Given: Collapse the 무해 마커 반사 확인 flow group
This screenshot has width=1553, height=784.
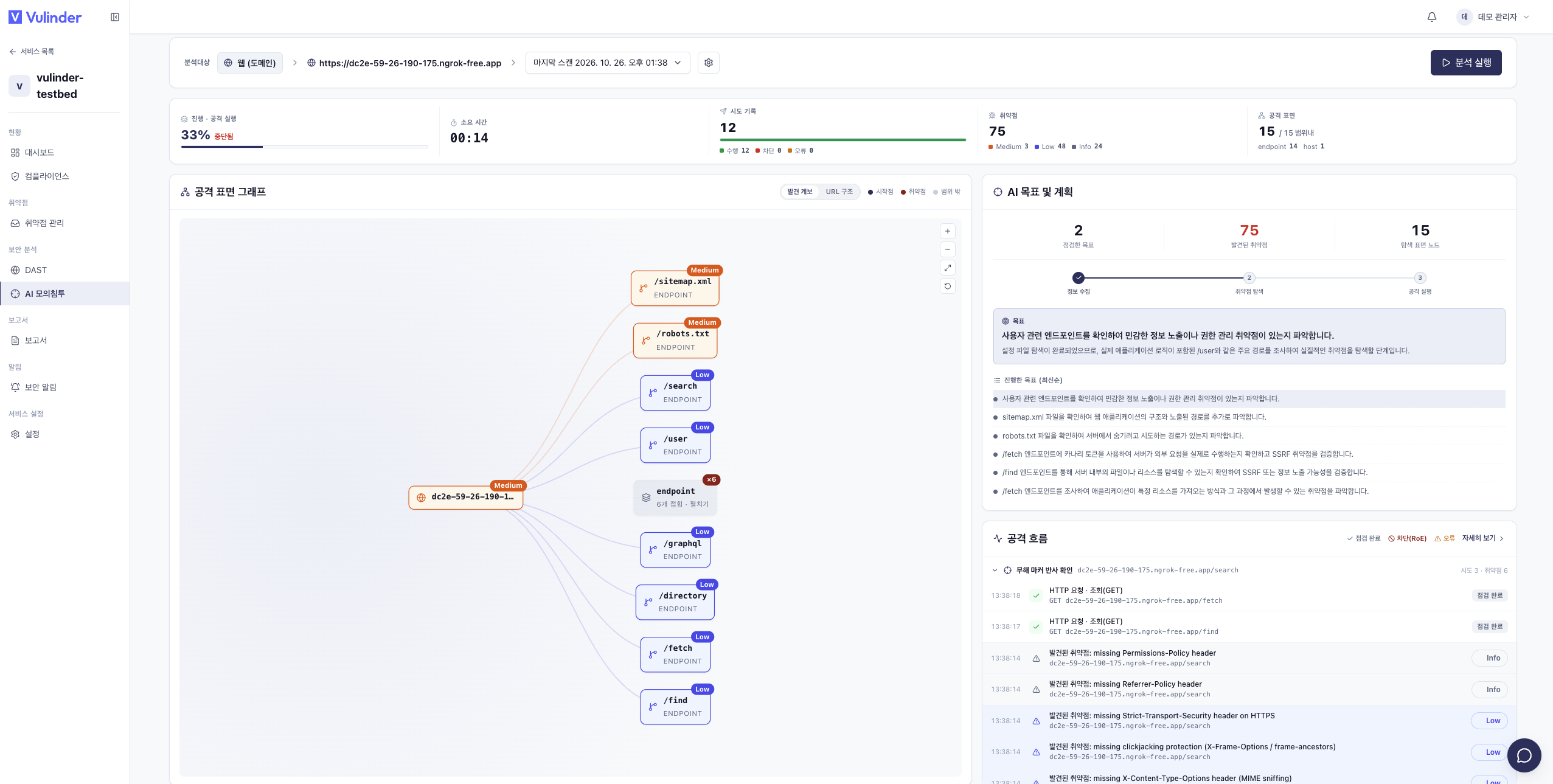Looking at the screenshot, I should (995, 571).
